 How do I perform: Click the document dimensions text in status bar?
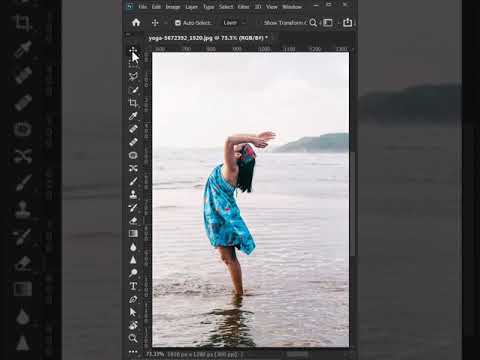202,354
